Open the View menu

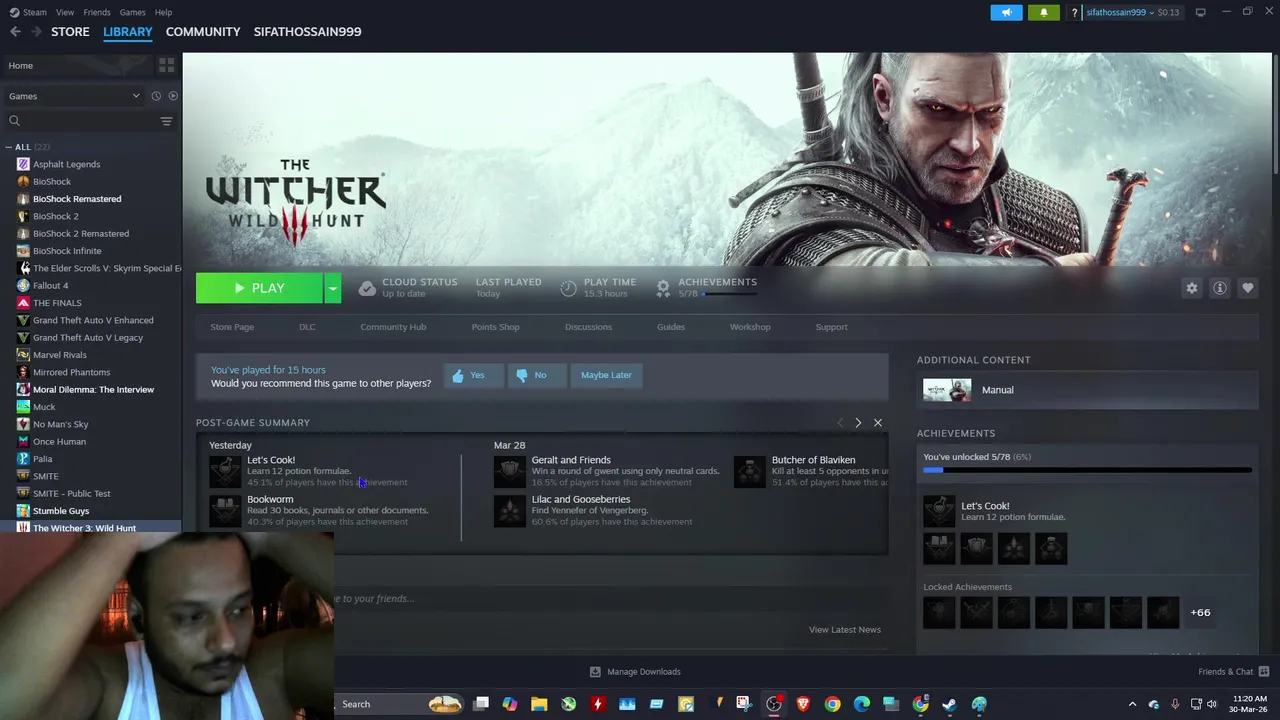tap(65, 12)
